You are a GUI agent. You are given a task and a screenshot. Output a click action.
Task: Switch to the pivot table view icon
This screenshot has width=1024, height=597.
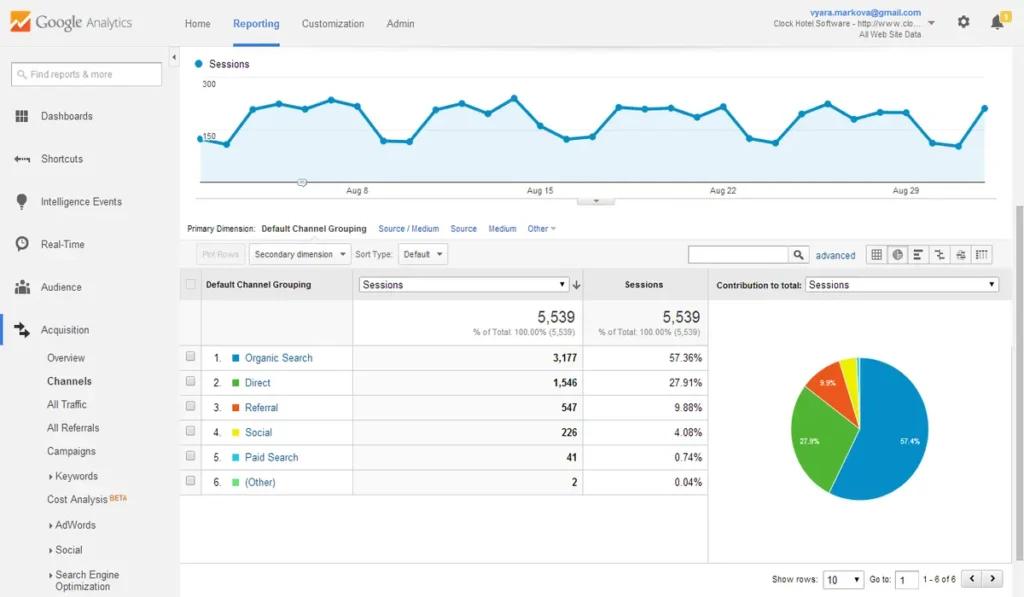[x=982, y=255]
